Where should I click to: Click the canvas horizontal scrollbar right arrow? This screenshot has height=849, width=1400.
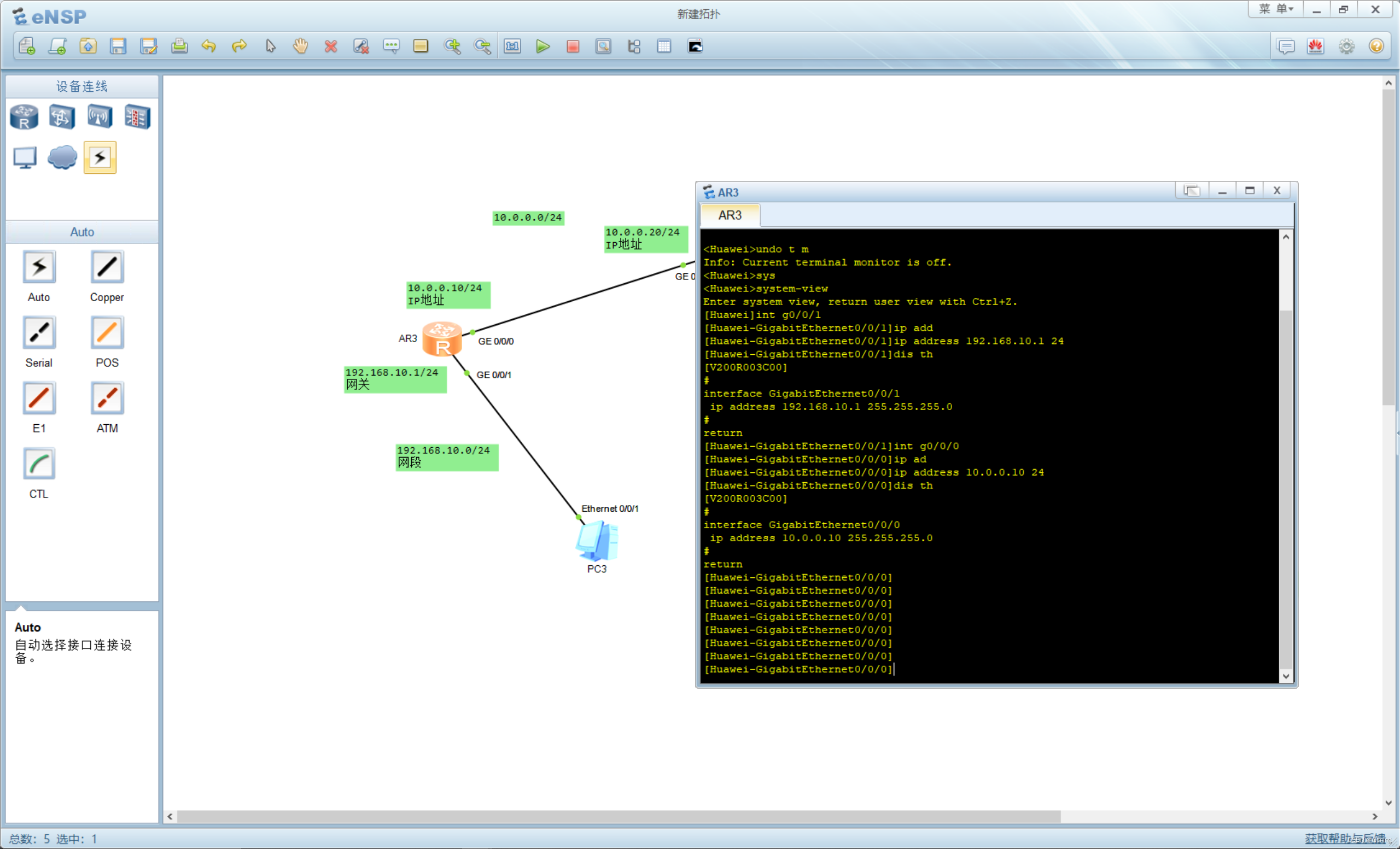(x=1374, y=817)
